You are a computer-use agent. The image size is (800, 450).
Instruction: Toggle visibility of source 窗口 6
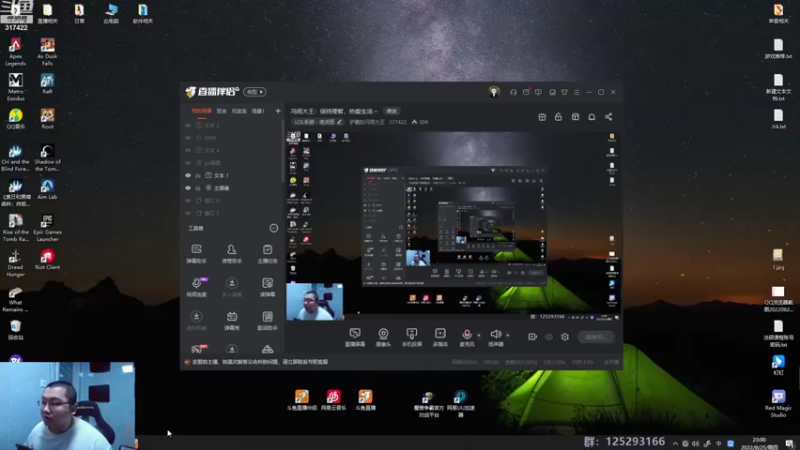tap(188, 201)
